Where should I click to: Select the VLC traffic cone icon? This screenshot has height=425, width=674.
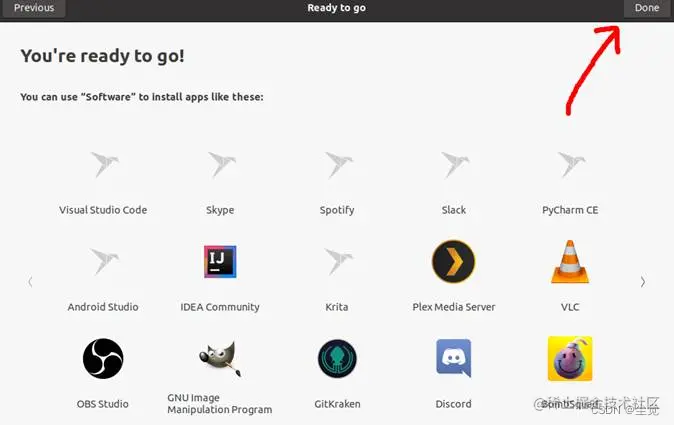pos(570,262)
